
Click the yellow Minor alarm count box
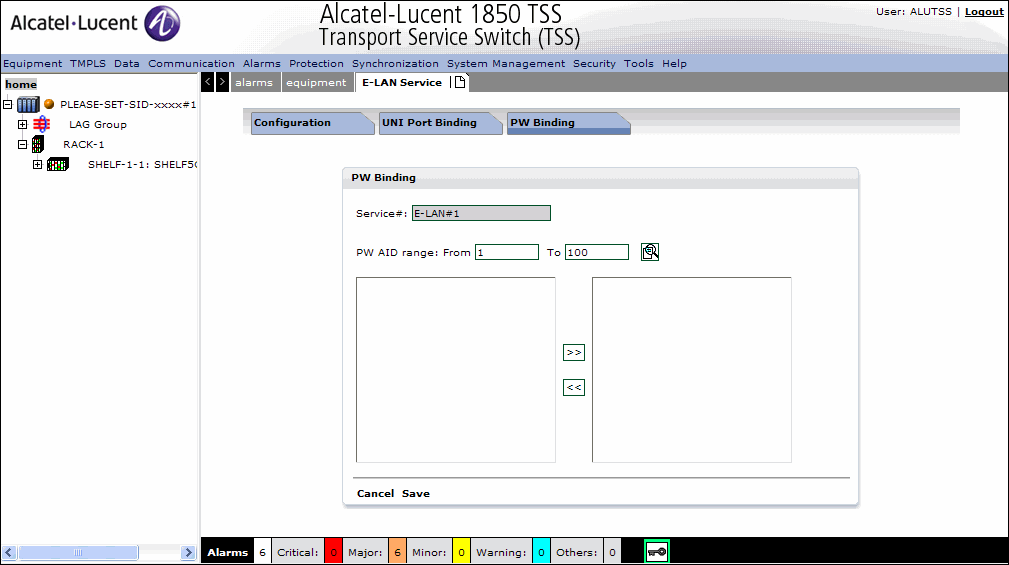(x=461, y=552)
